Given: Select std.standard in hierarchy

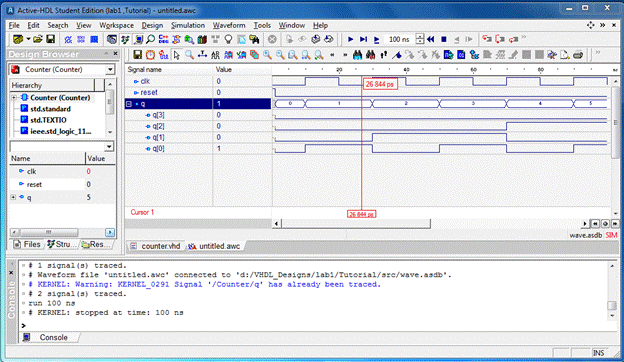Looking at the screenshot, I should tap(50, 109).
